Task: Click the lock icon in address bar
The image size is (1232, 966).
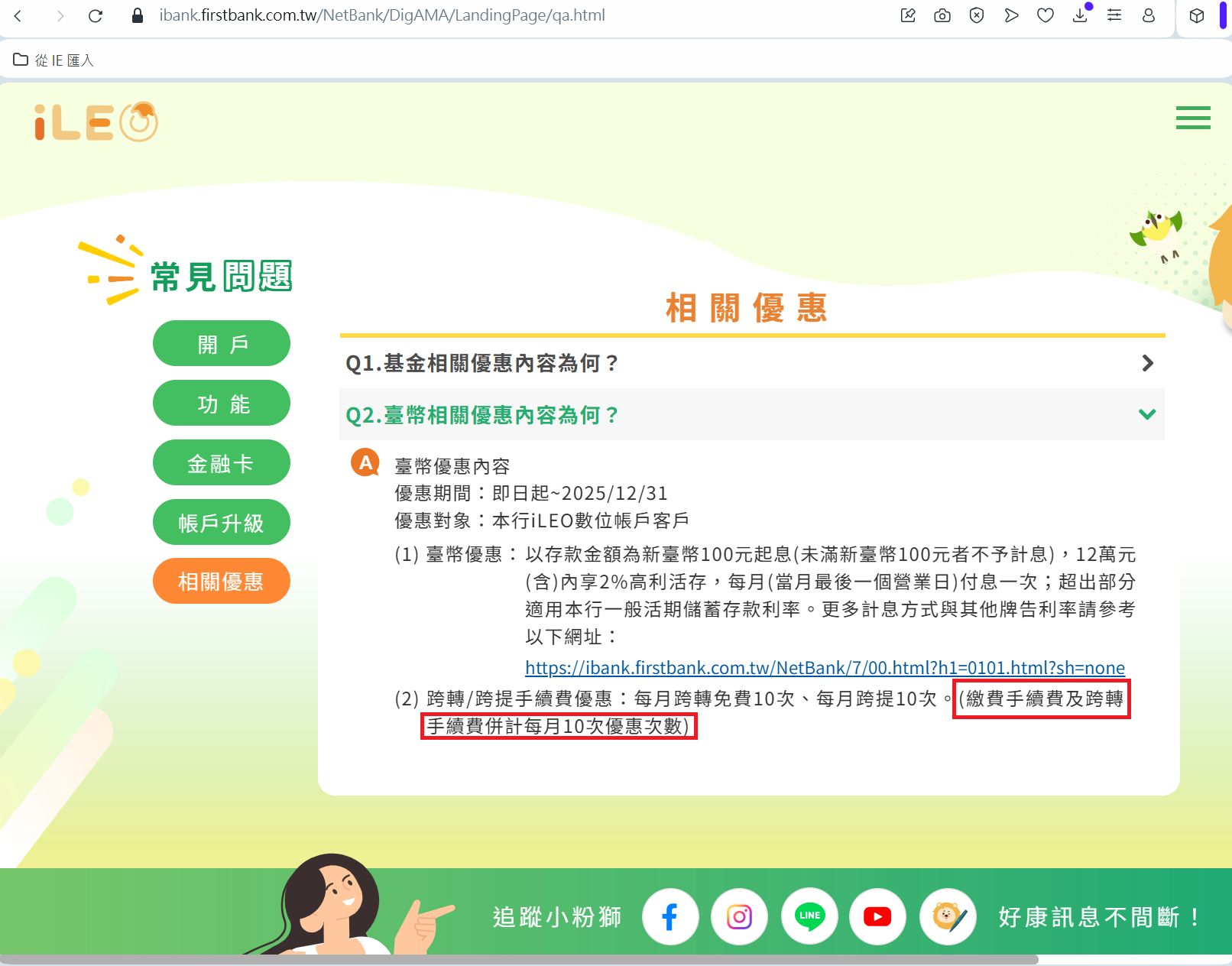Action: point(138,15)
